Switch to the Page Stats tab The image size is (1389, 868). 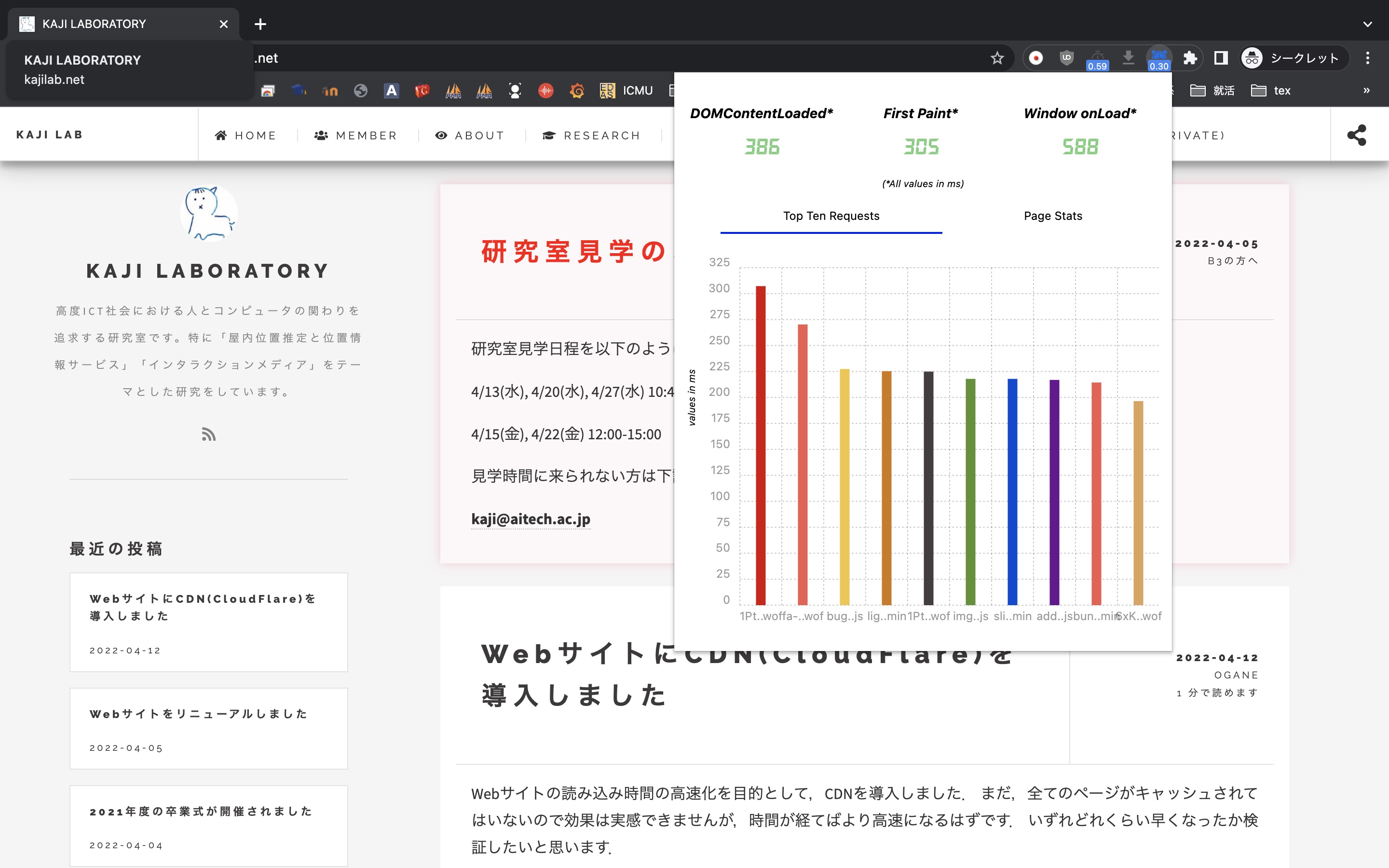(1053, 216)
